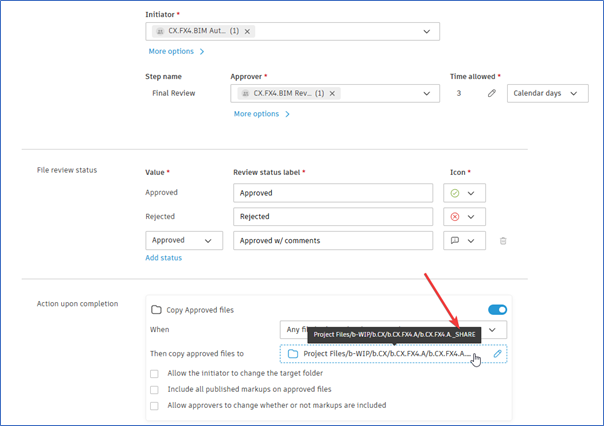Click the folder icon beside Copy Approved files
Screen dimensions: 604x426
click(x=156, y=310)
